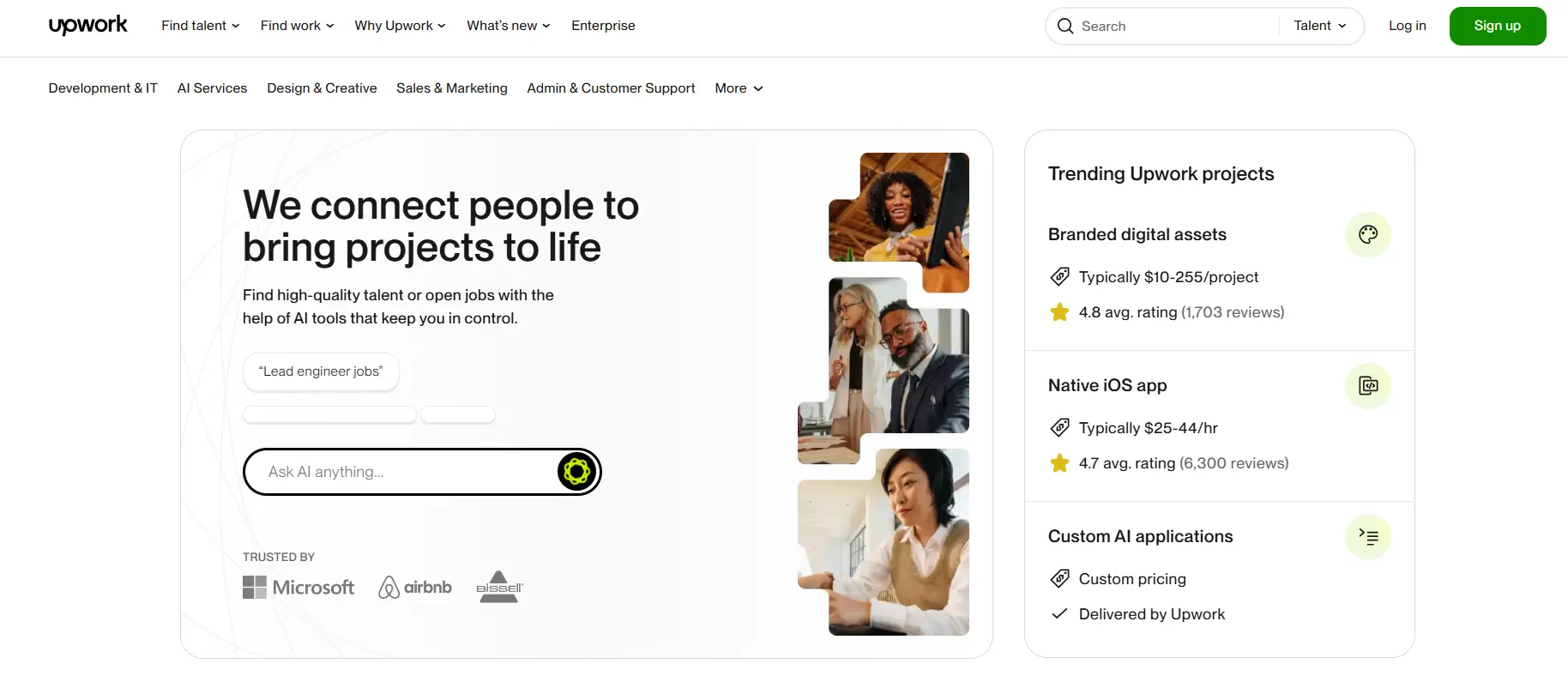Click the search magnifier icon
1568x688 pixels.
tap(1065, 26)
